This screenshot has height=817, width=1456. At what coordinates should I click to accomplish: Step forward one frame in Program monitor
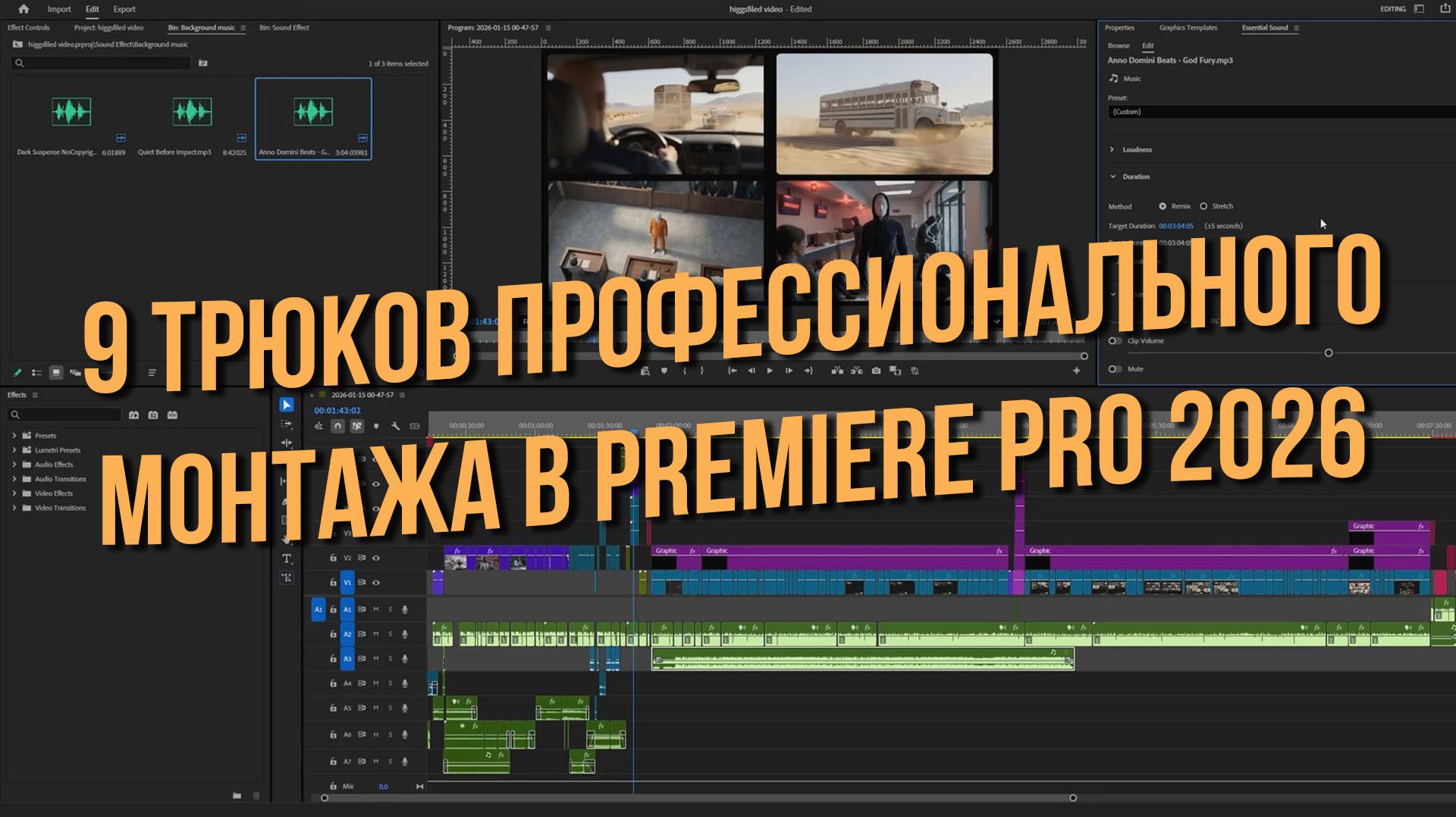click(789, 371)
